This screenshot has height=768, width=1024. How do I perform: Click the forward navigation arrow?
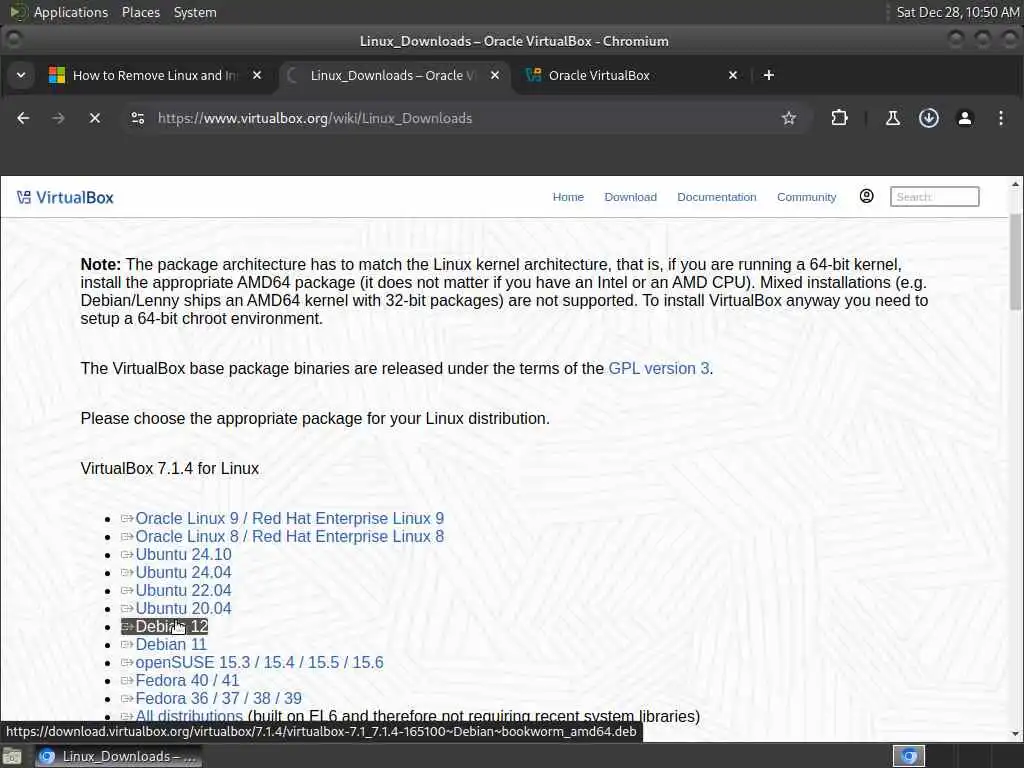click(x=58, y=118)
